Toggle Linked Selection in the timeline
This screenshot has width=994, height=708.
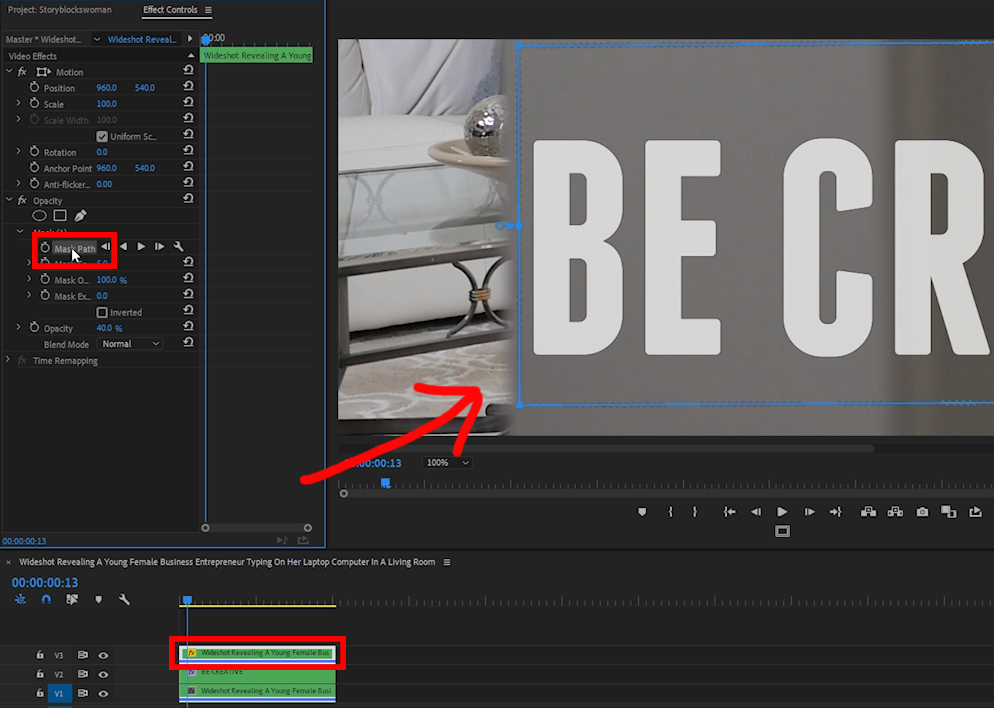tap(72, 599)
